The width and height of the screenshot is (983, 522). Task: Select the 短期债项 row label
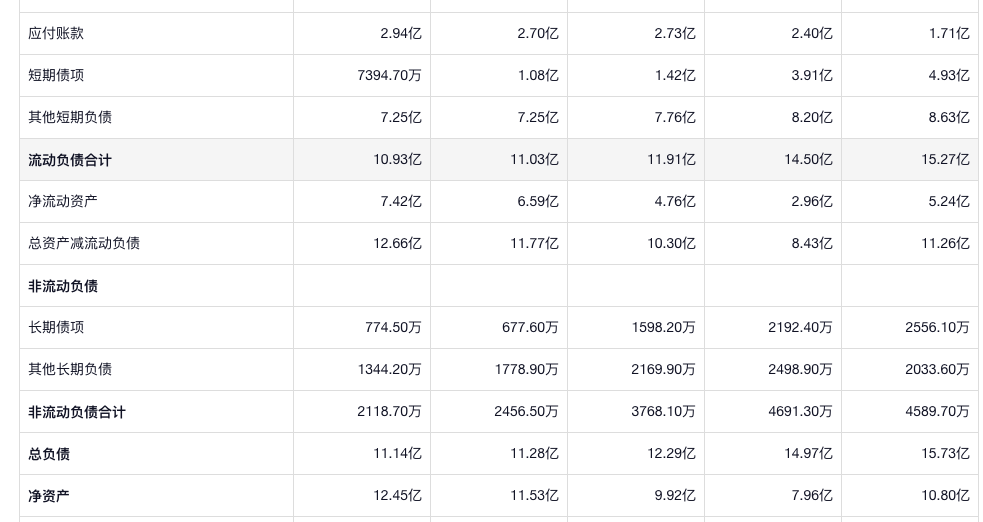(56, 75)
